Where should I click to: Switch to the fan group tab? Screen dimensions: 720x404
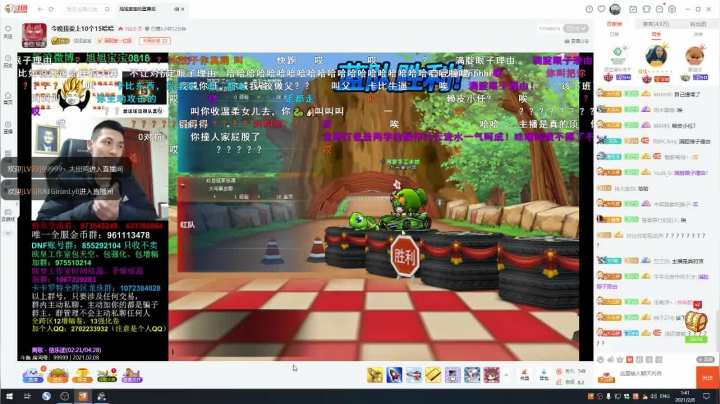tap(698, 24)
